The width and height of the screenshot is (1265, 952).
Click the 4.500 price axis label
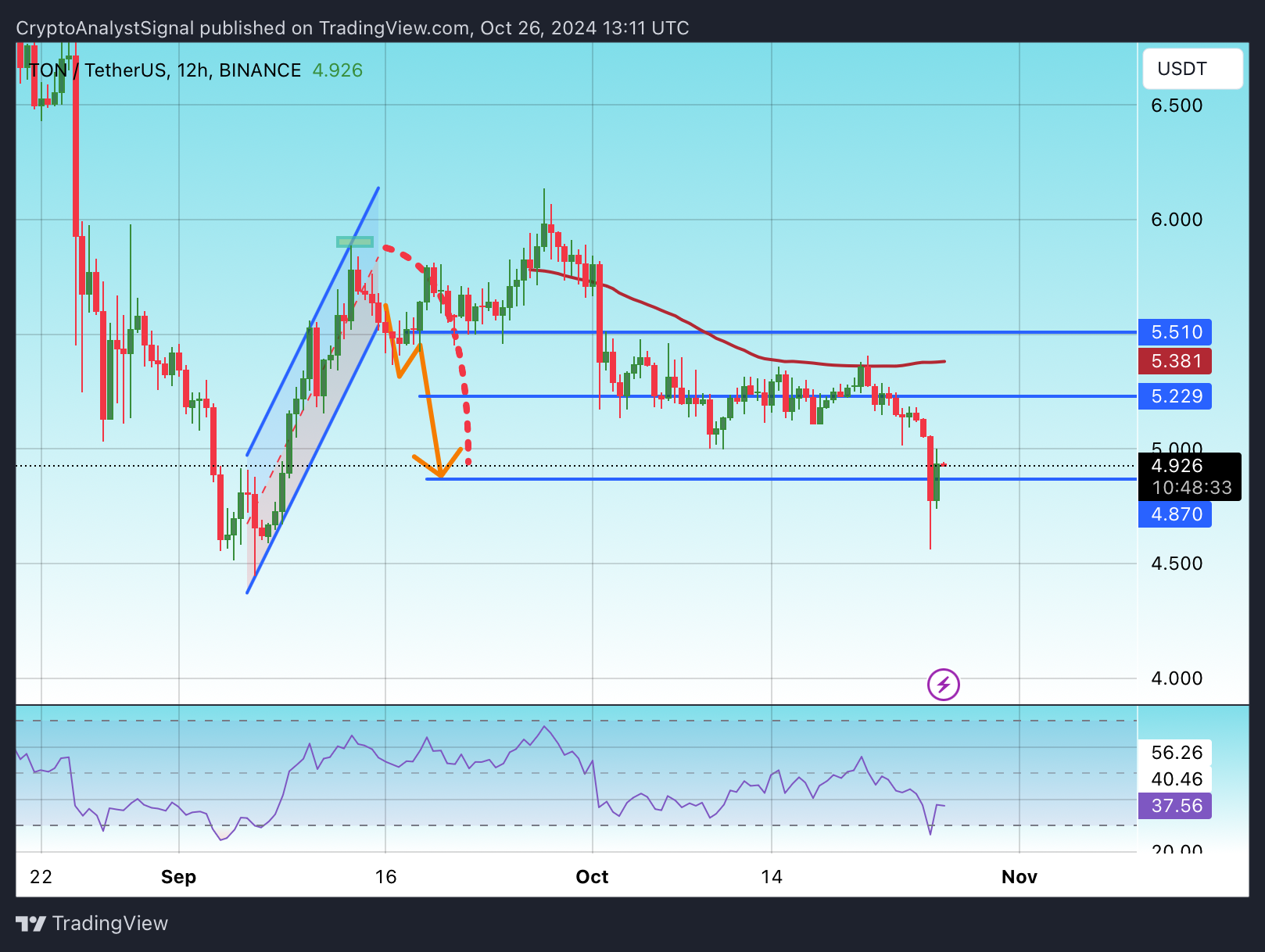pos(1177,564)
